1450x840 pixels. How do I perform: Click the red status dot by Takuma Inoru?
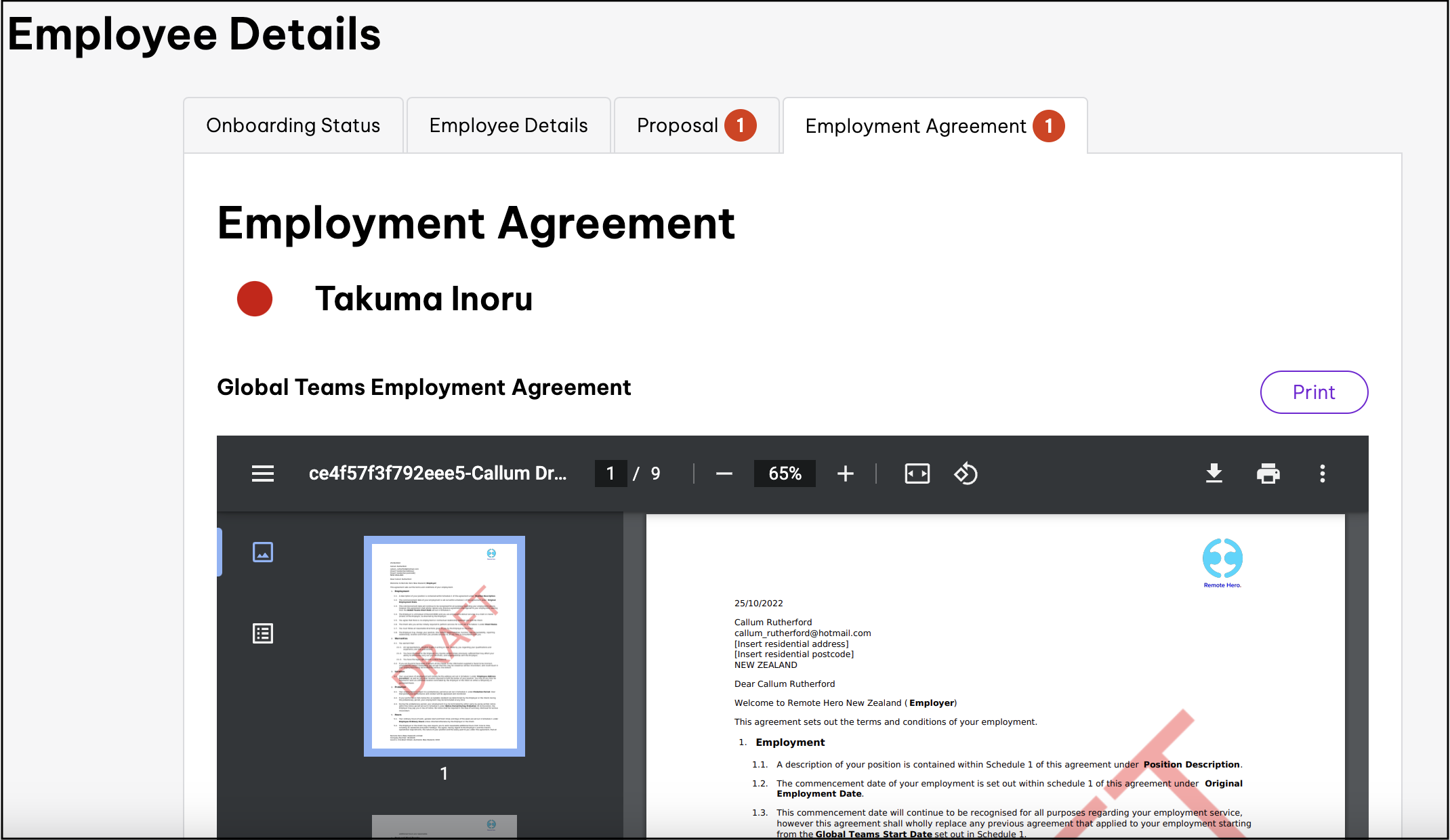click(x=255, y=299)
